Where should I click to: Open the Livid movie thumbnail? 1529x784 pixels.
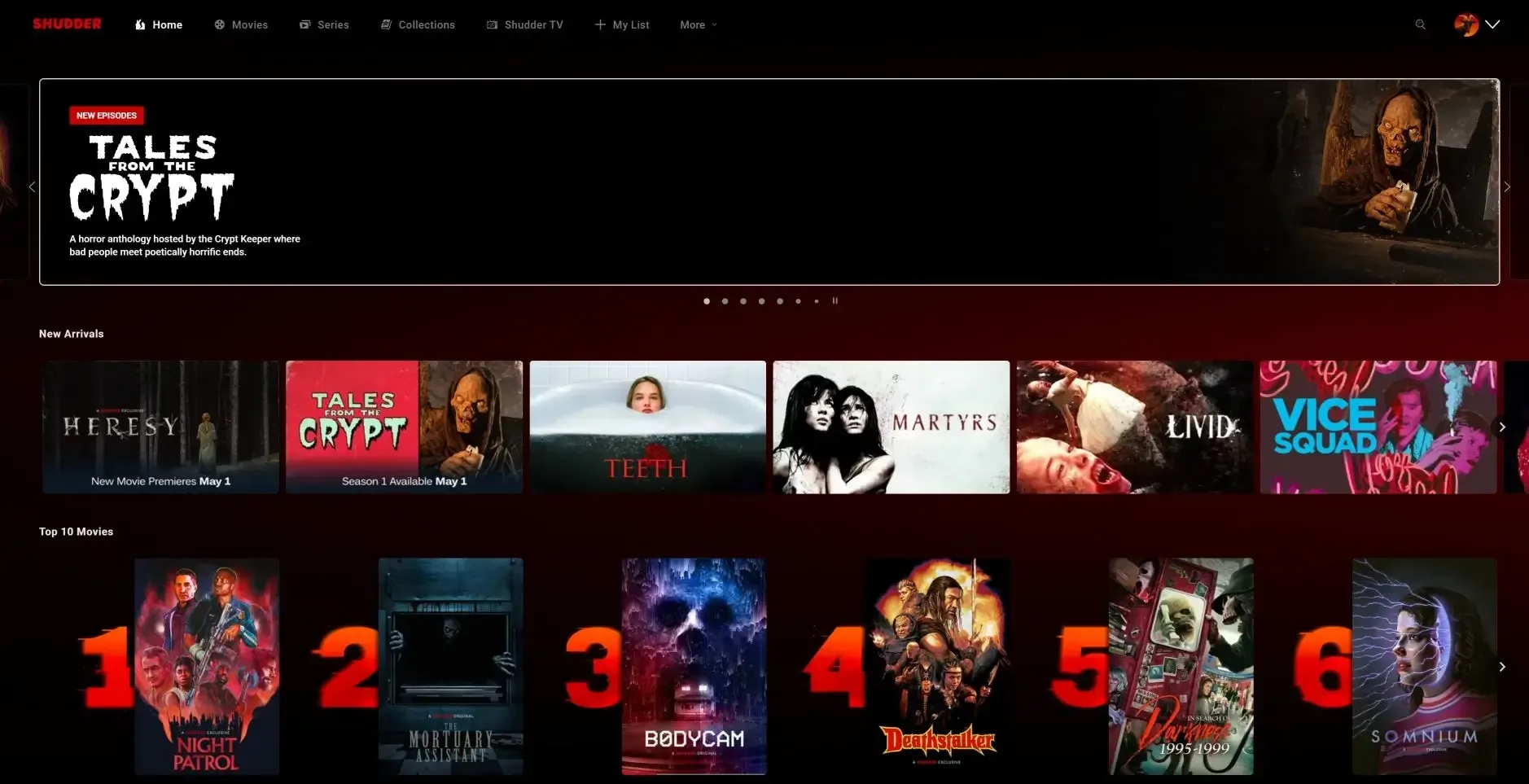pos(1134,427)
